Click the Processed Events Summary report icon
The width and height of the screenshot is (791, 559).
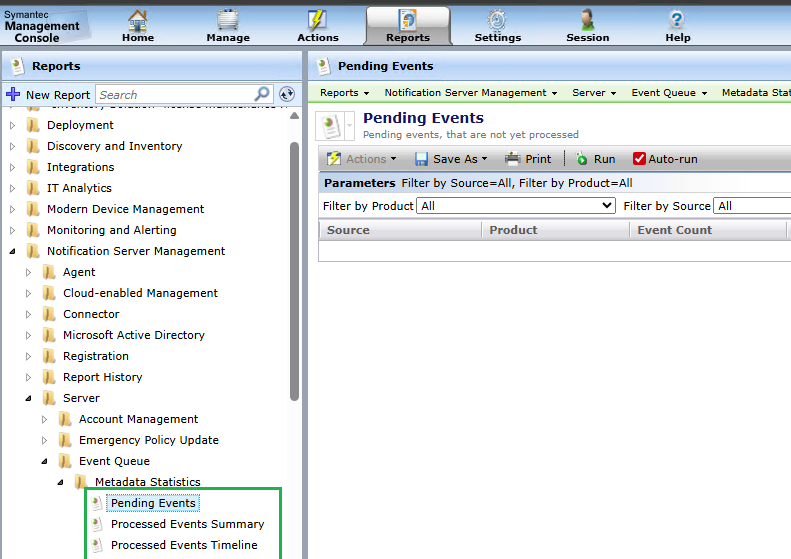[97, 524]
